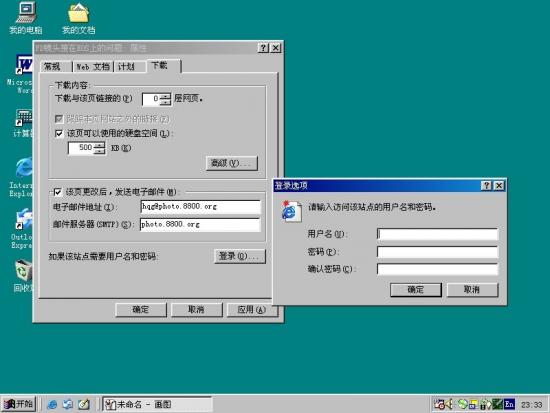Select the 下载 (Download) tab
This screenshot has width=550, height=413.
point(164,66)
